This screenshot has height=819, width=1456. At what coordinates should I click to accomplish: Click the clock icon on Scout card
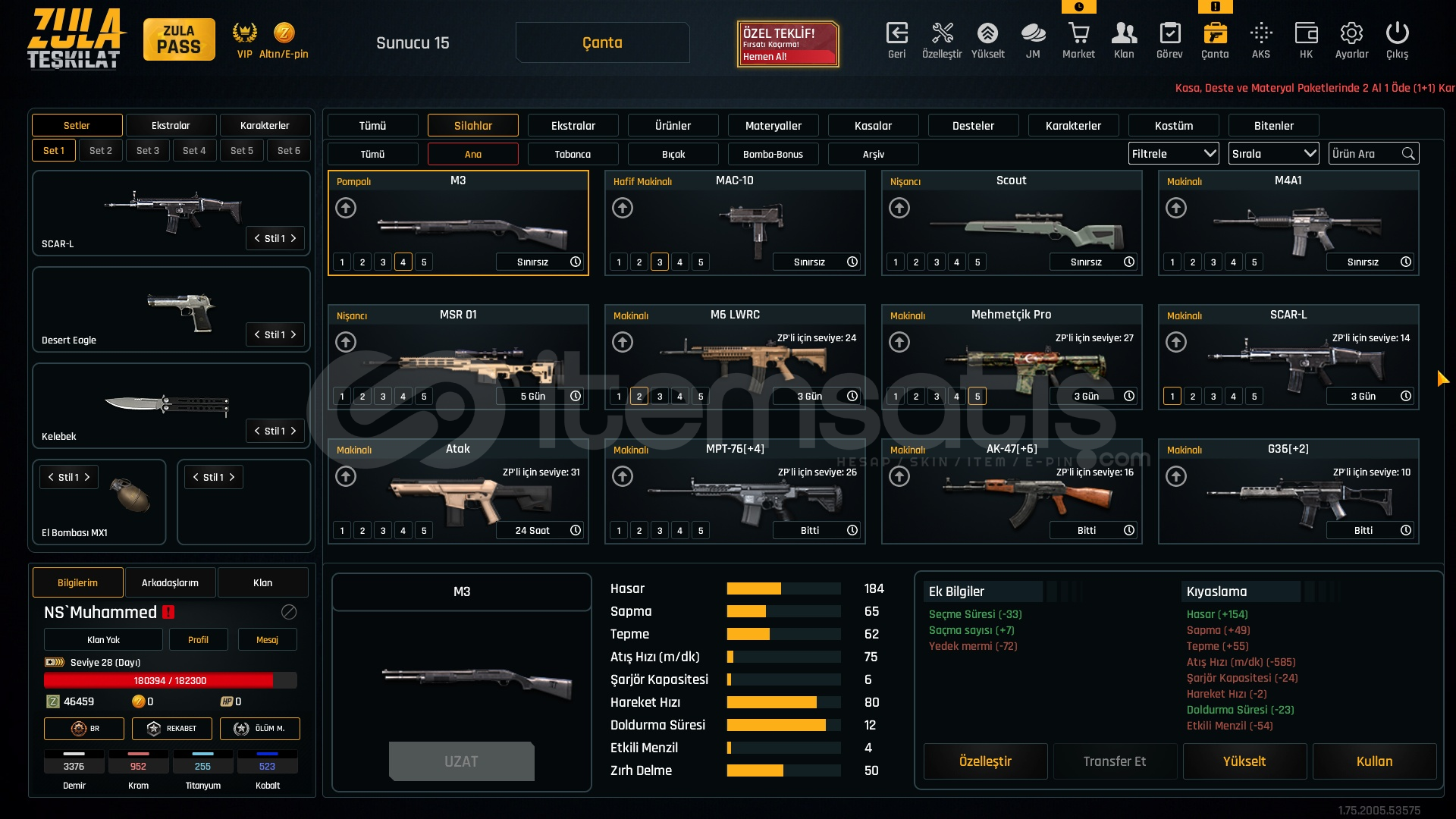[x=1129, y=262]
